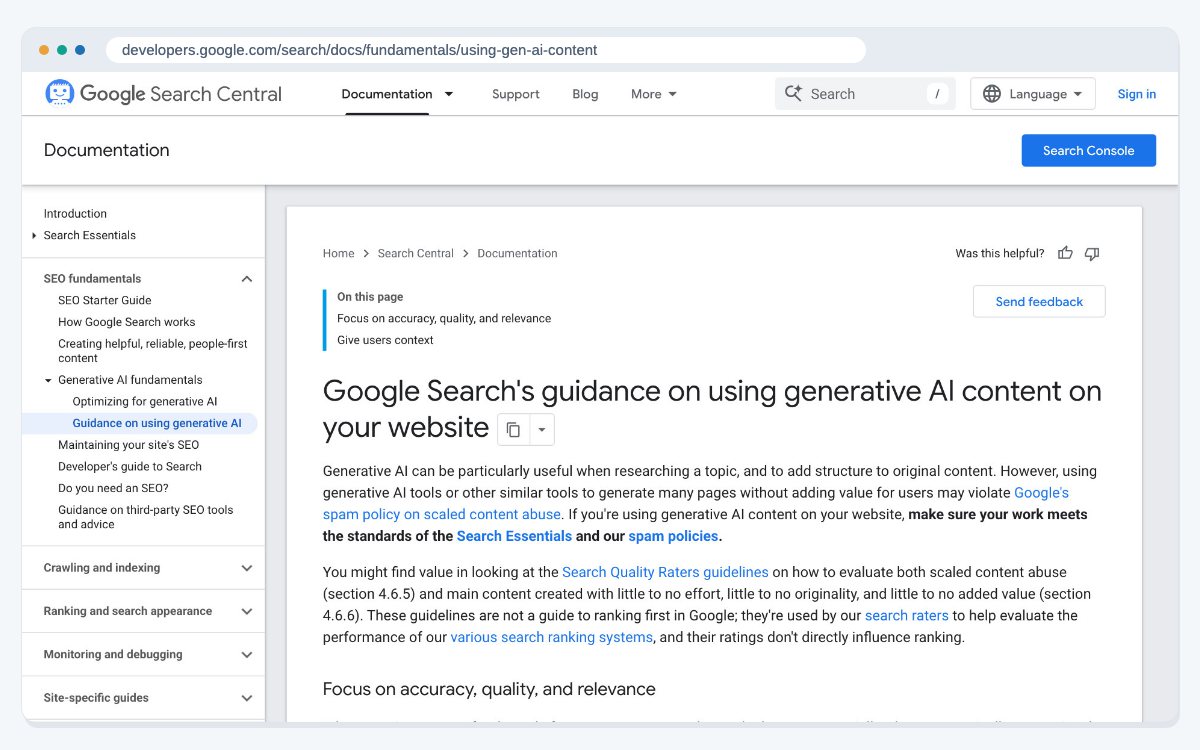Click the Was this helpful? text
1200x750 pixels.
[1000, 253]
